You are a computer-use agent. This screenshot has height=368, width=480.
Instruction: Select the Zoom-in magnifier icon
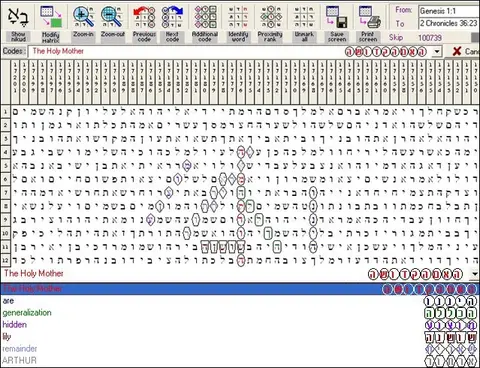click(x=83, y=16)
